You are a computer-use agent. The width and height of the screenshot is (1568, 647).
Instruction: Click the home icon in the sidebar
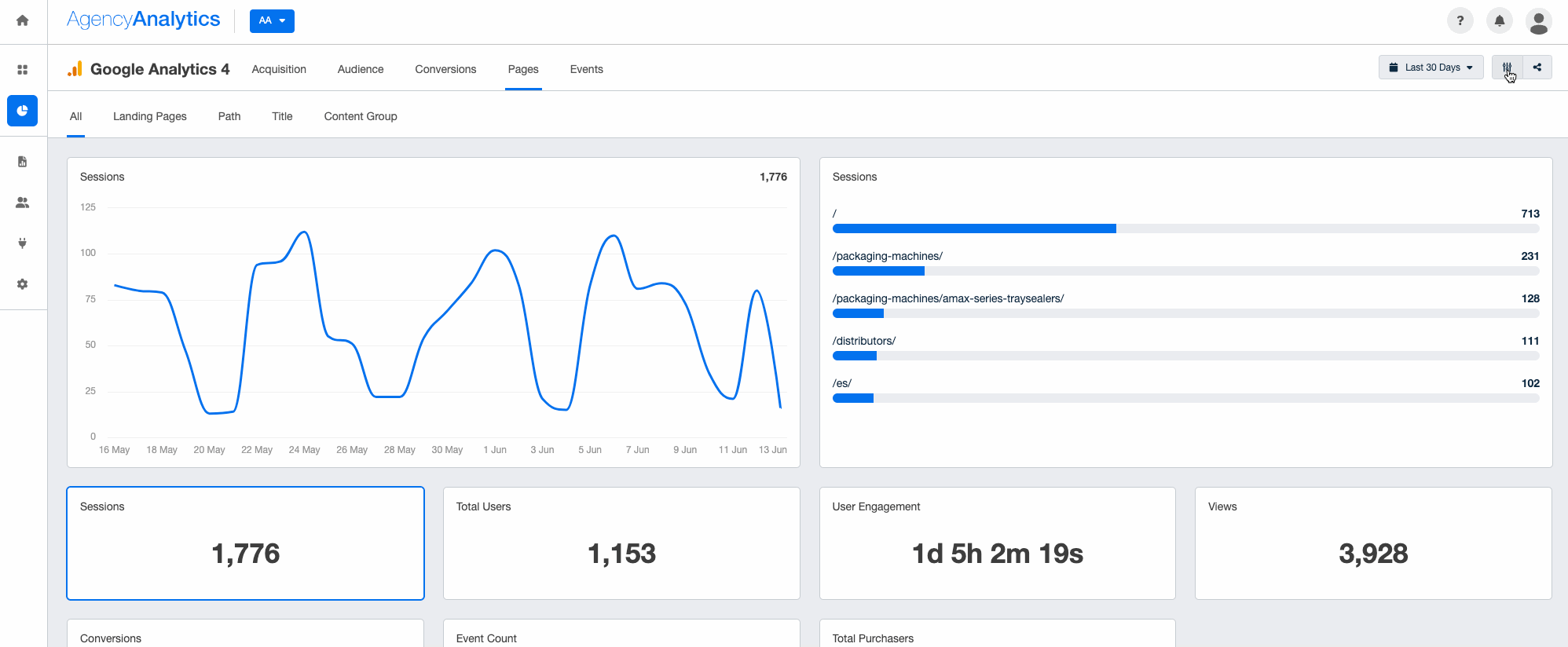tap(23, 21)
